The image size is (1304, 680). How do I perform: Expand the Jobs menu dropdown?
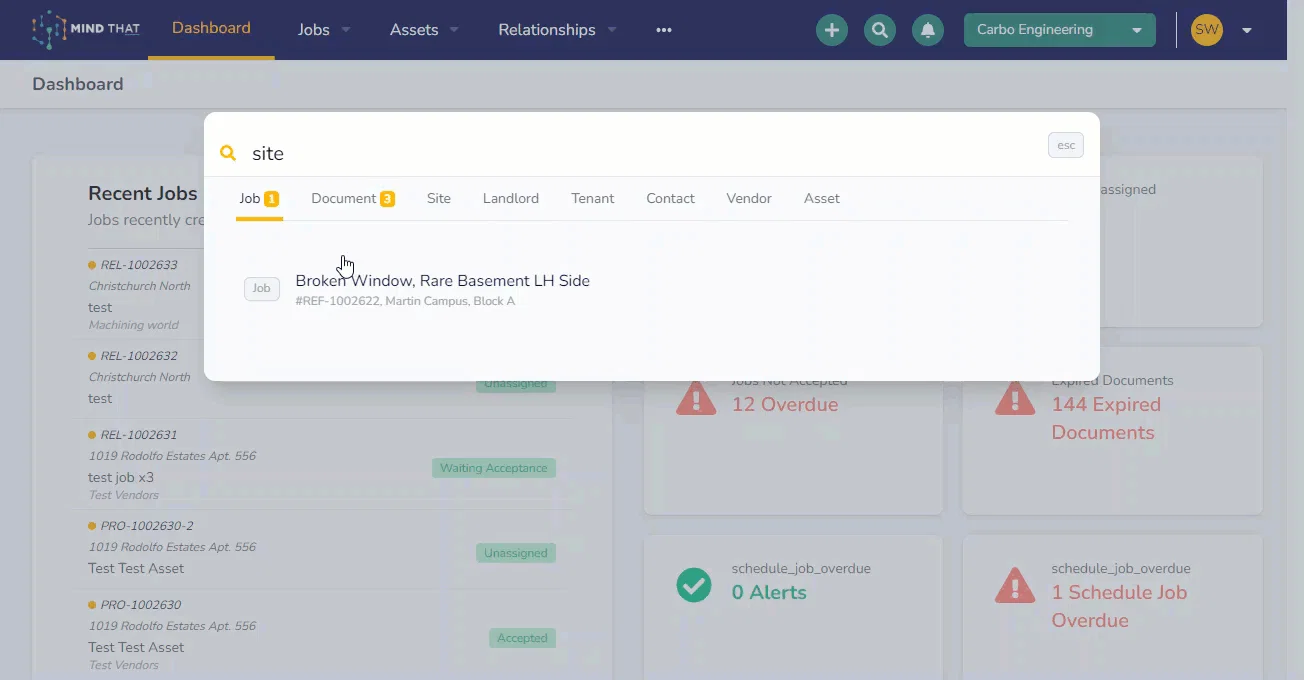pos(324,30)
